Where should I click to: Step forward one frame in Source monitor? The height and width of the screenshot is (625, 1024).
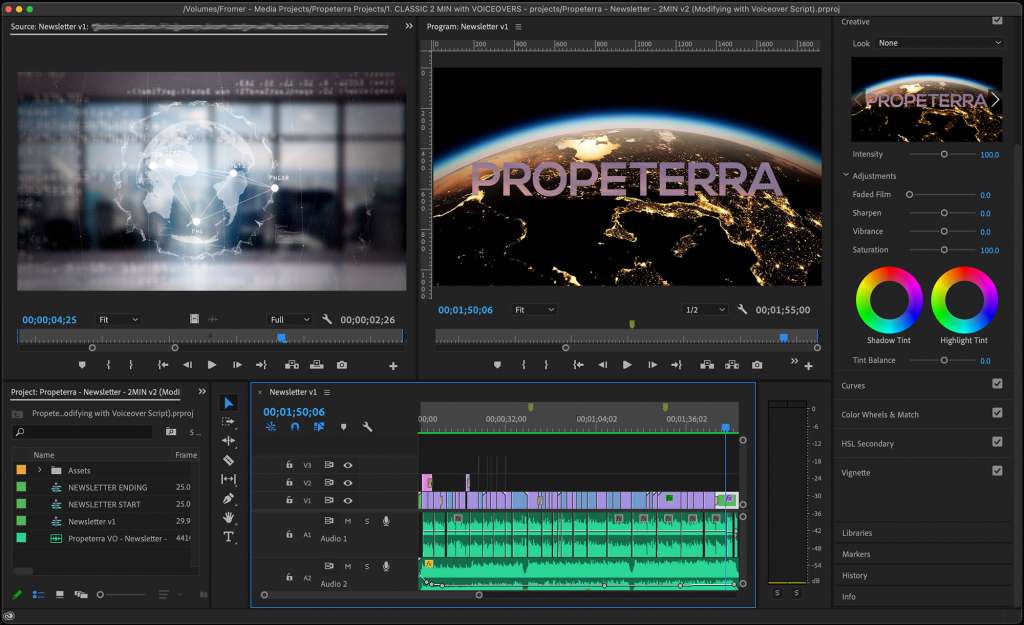(x=237, y=365)
